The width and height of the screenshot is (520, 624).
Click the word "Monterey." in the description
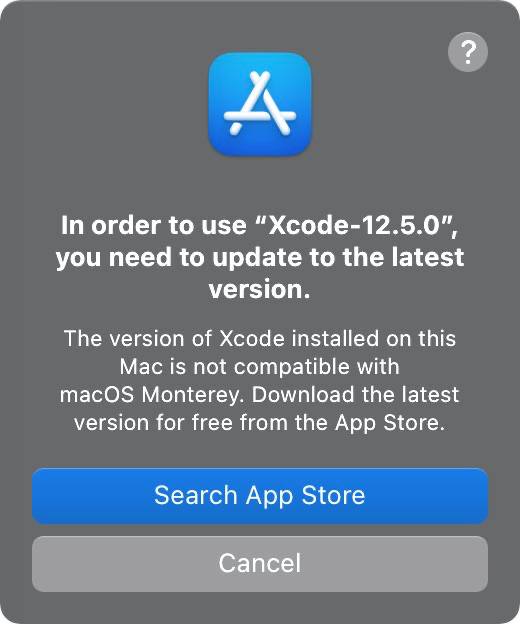click(x=192, y=396)
